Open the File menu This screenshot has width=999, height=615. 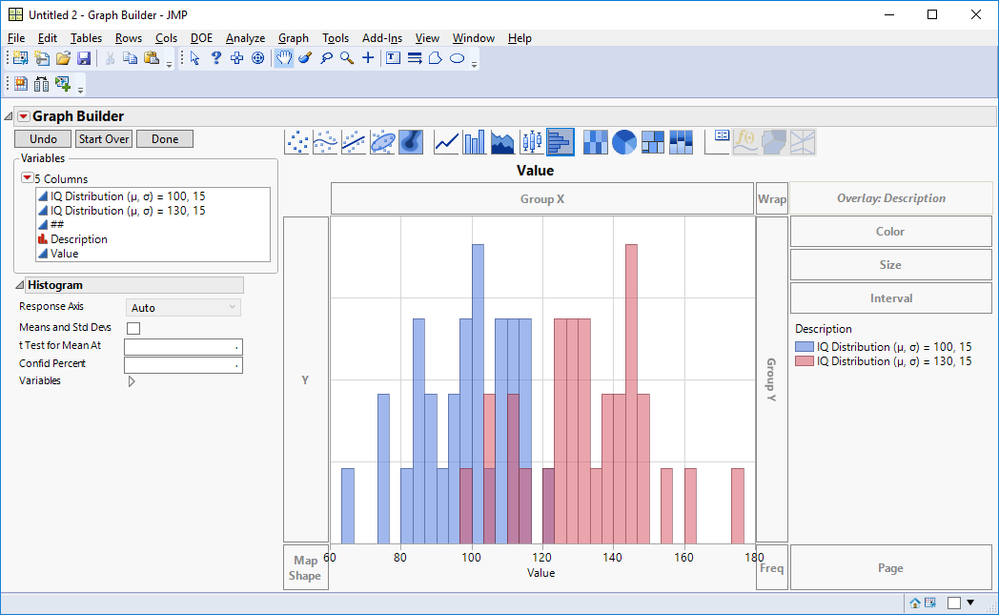click(16, 38)
